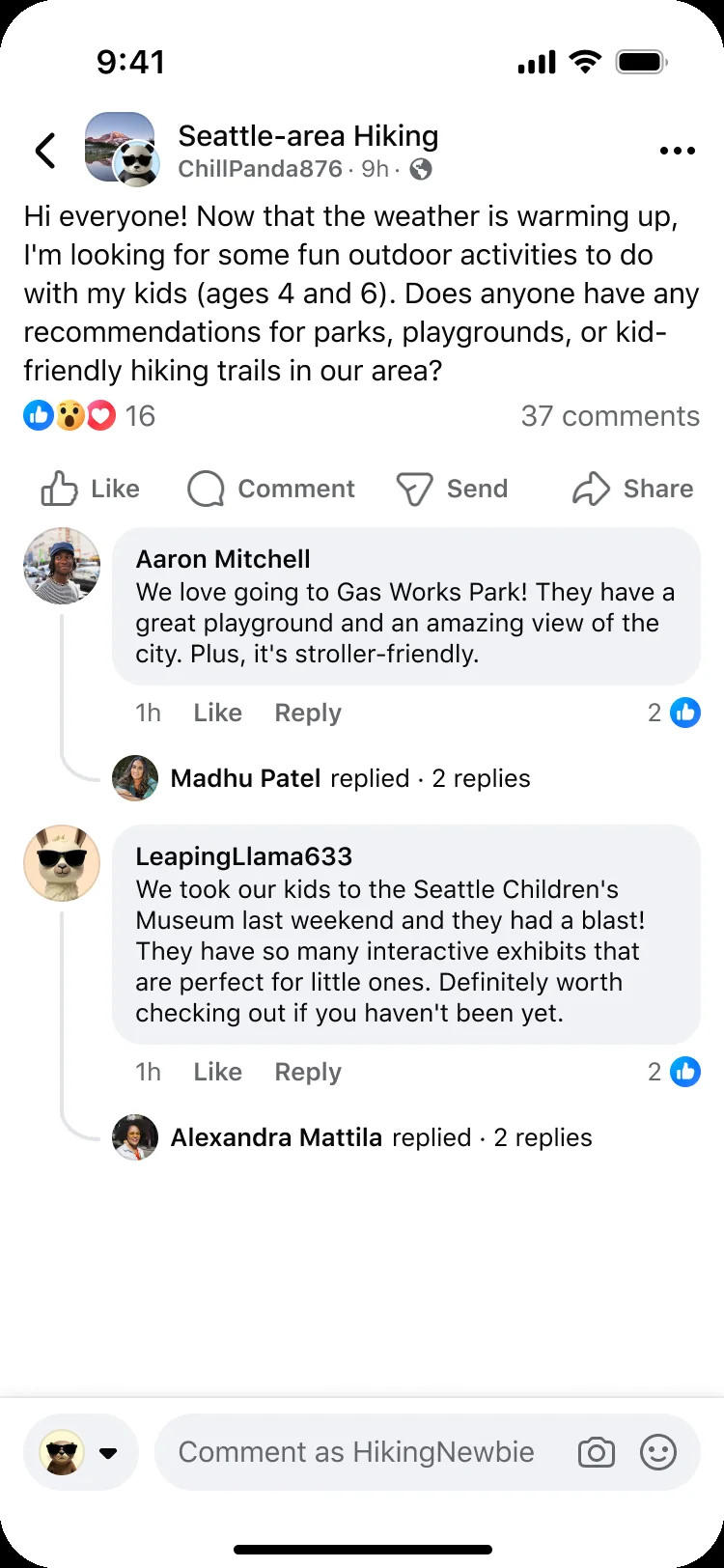Open the commenter profile switcher dropdown

point(81,1452)
